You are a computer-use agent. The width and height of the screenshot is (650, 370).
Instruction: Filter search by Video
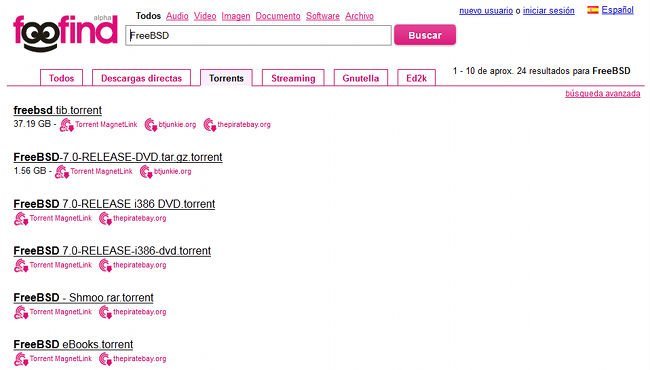click(x=205, y=16)
